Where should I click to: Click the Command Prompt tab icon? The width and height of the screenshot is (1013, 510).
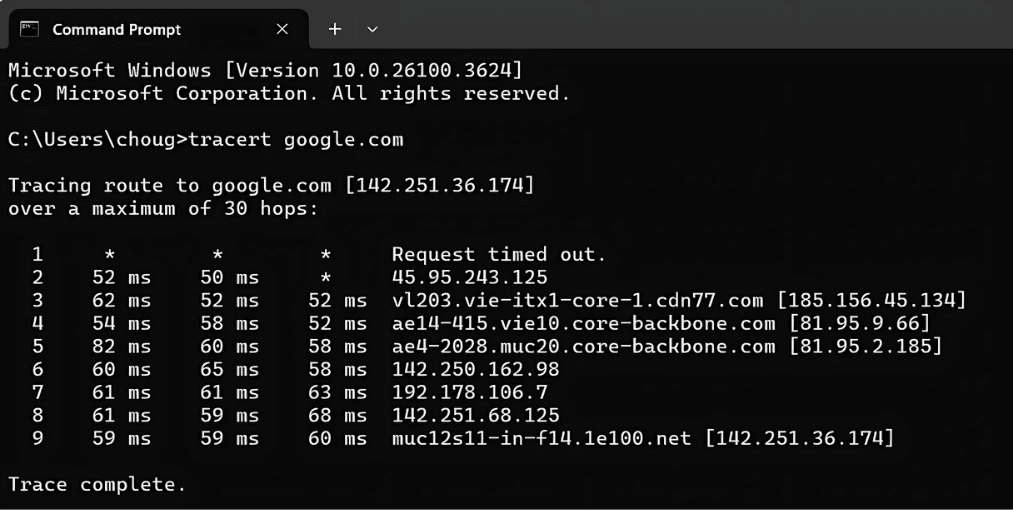[30, 29]
